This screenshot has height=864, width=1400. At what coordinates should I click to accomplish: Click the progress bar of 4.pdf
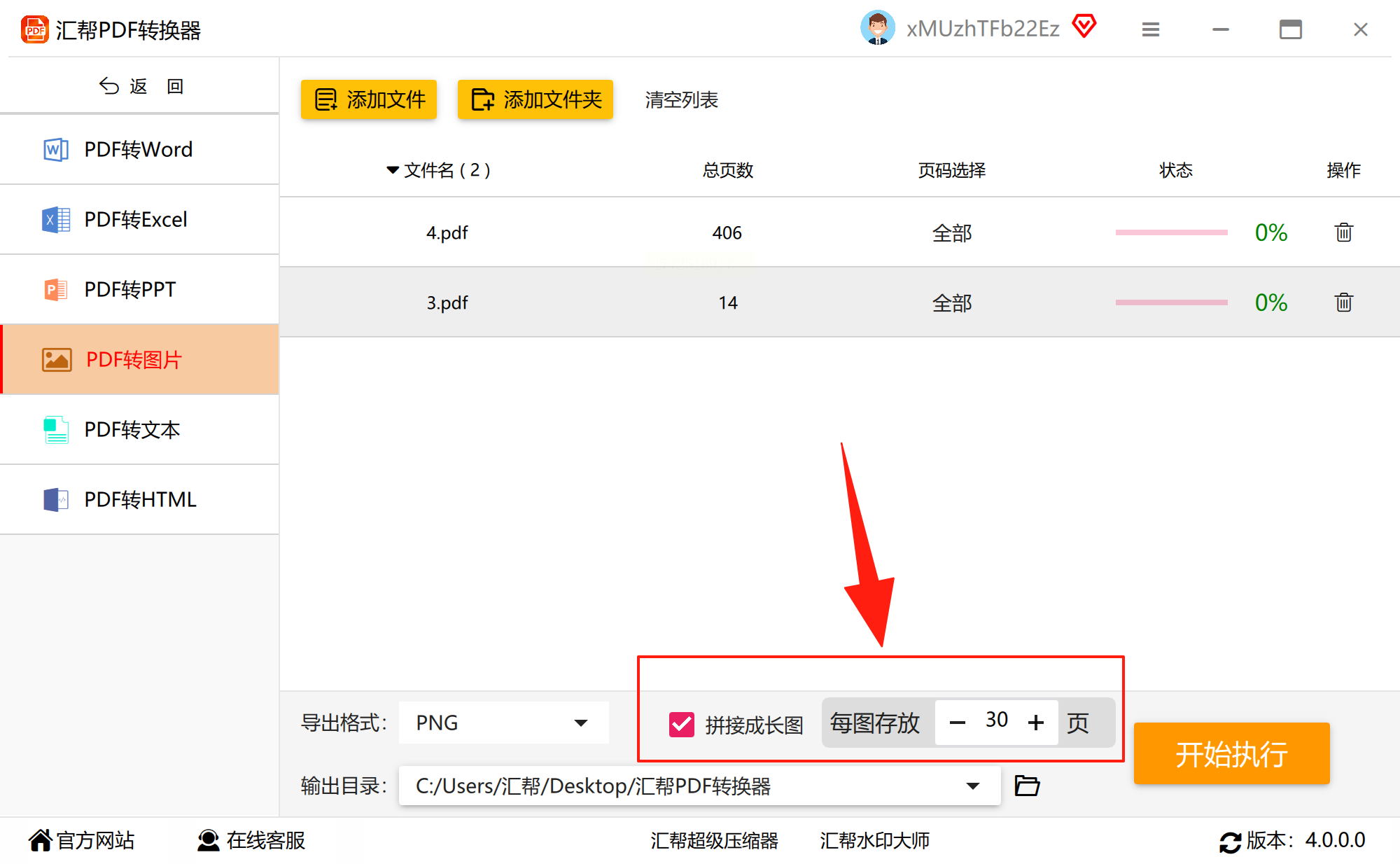1171,232
